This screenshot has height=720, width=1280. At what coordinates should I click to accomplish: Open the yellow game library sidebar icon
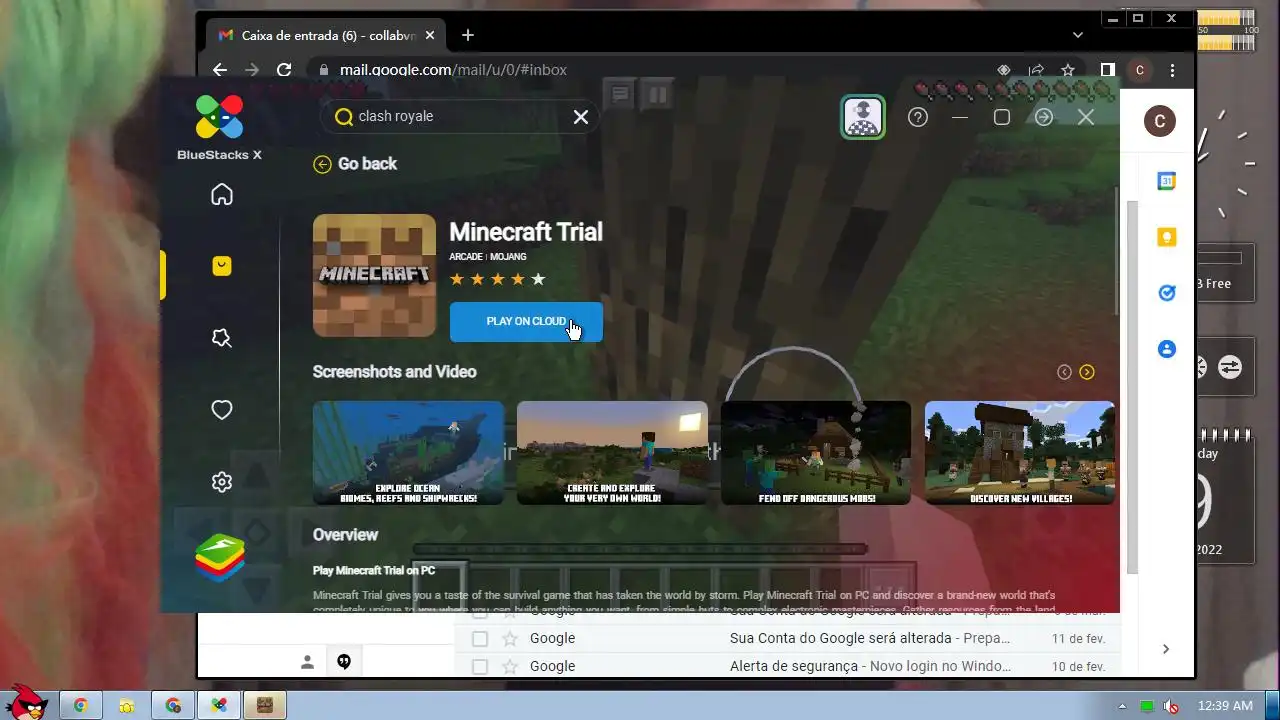[222, 266]
